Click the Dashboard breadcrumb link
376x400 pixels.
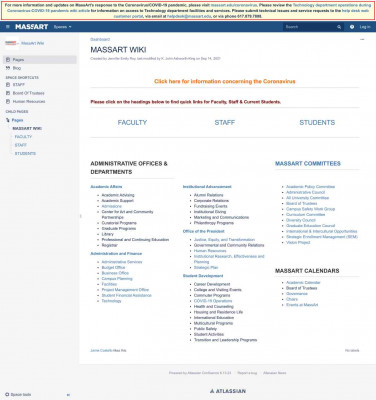pos(100,39)
